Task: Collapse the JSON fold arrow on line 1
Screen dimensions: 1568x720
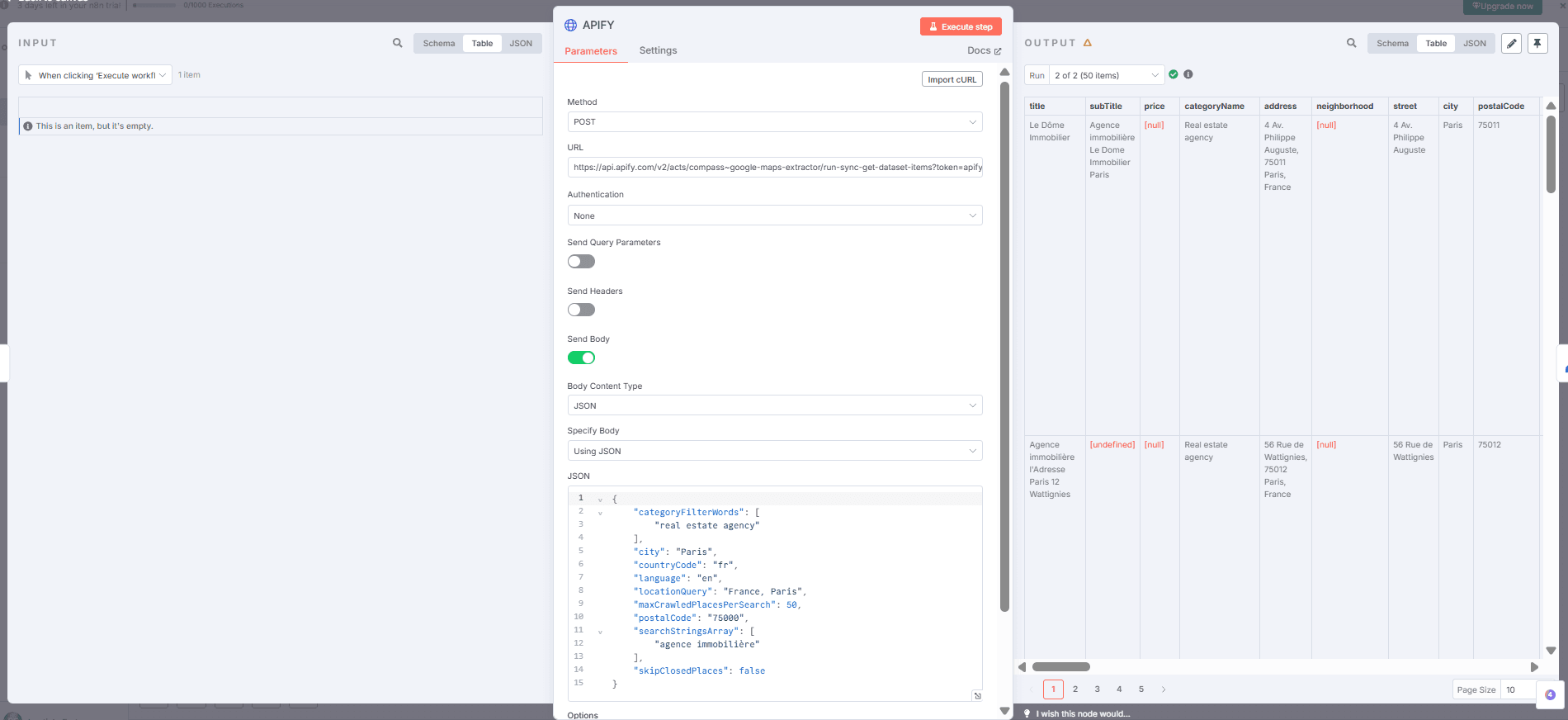Action: coord(600,500)
